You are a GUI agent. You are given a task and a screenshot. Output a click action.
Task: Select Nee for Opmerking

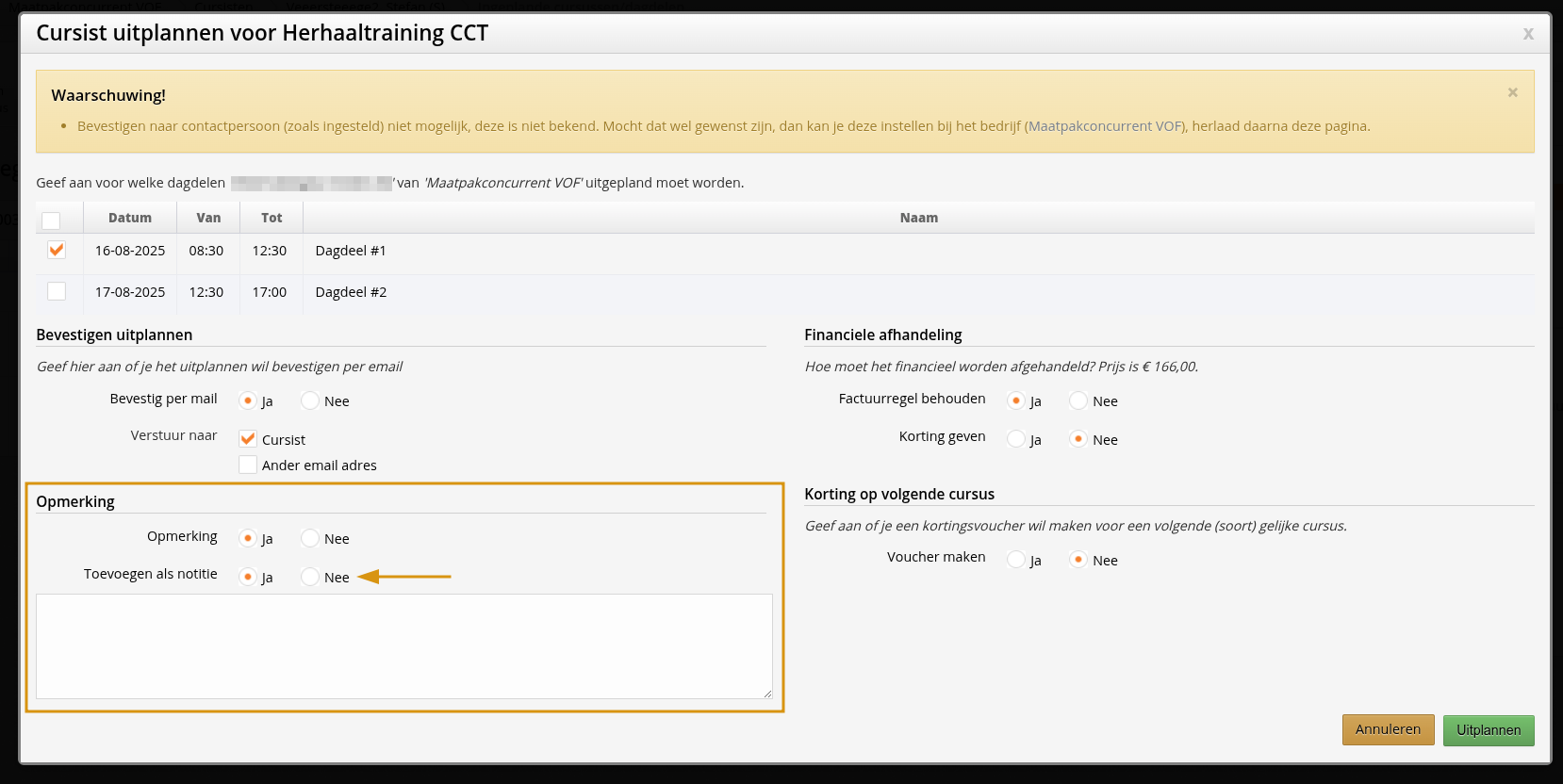pyautogui.click(x=310, y=538)
